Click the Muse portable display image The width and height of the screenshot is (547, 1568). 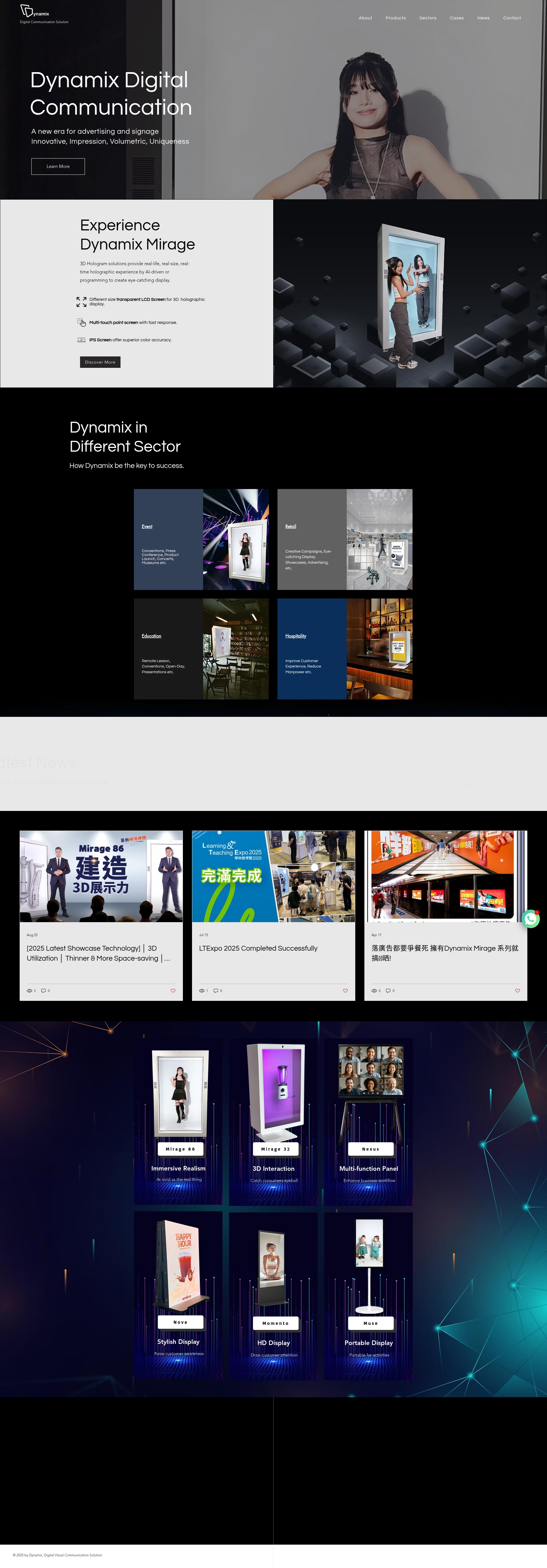(369, 1266)
